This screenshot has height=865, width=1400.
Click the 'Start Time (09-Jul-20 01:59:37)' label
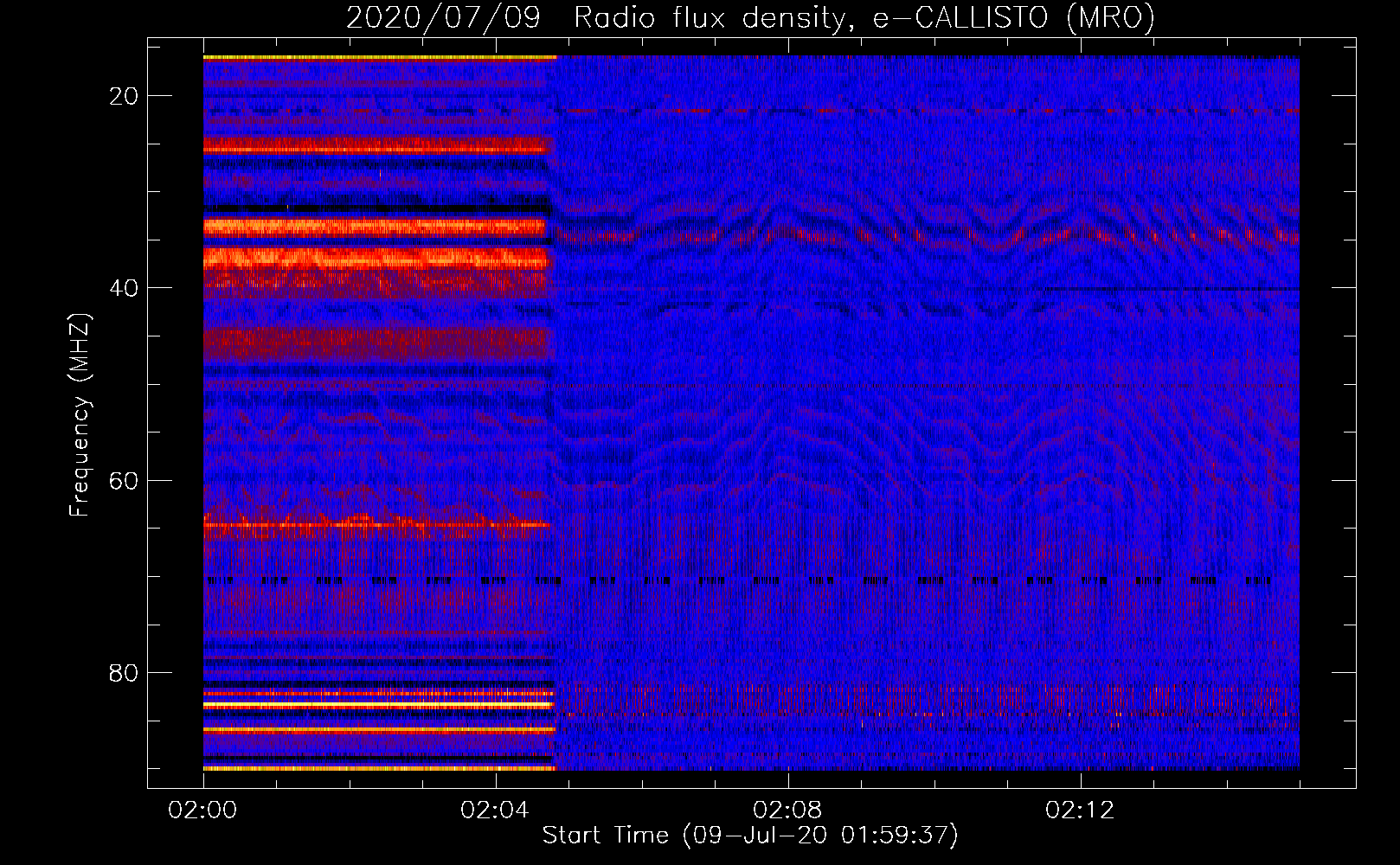(750, 836)
